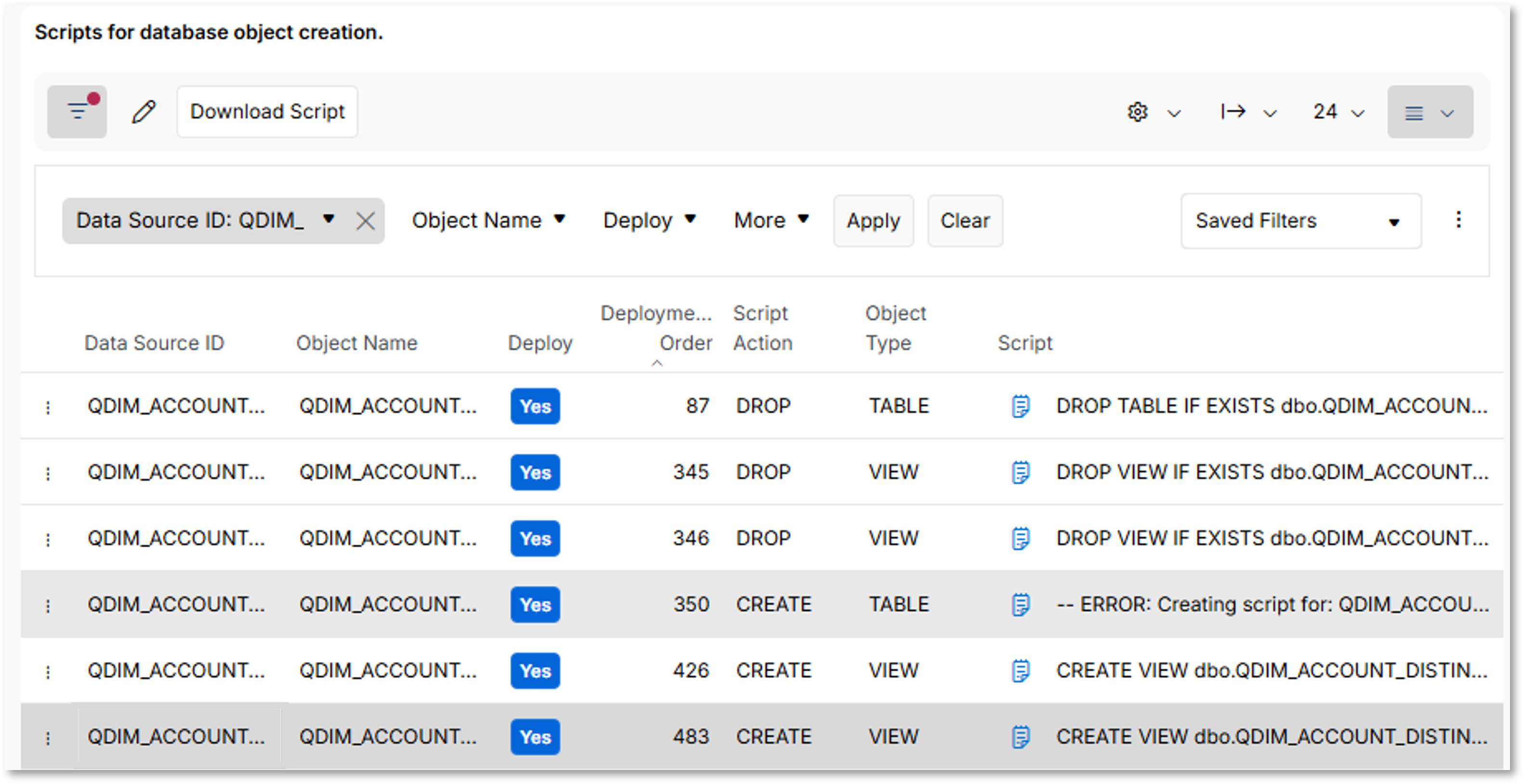Screen dimensions: 1524x784
Task: Select Data Source ID in row 87
Action: (x=176, y=405)
